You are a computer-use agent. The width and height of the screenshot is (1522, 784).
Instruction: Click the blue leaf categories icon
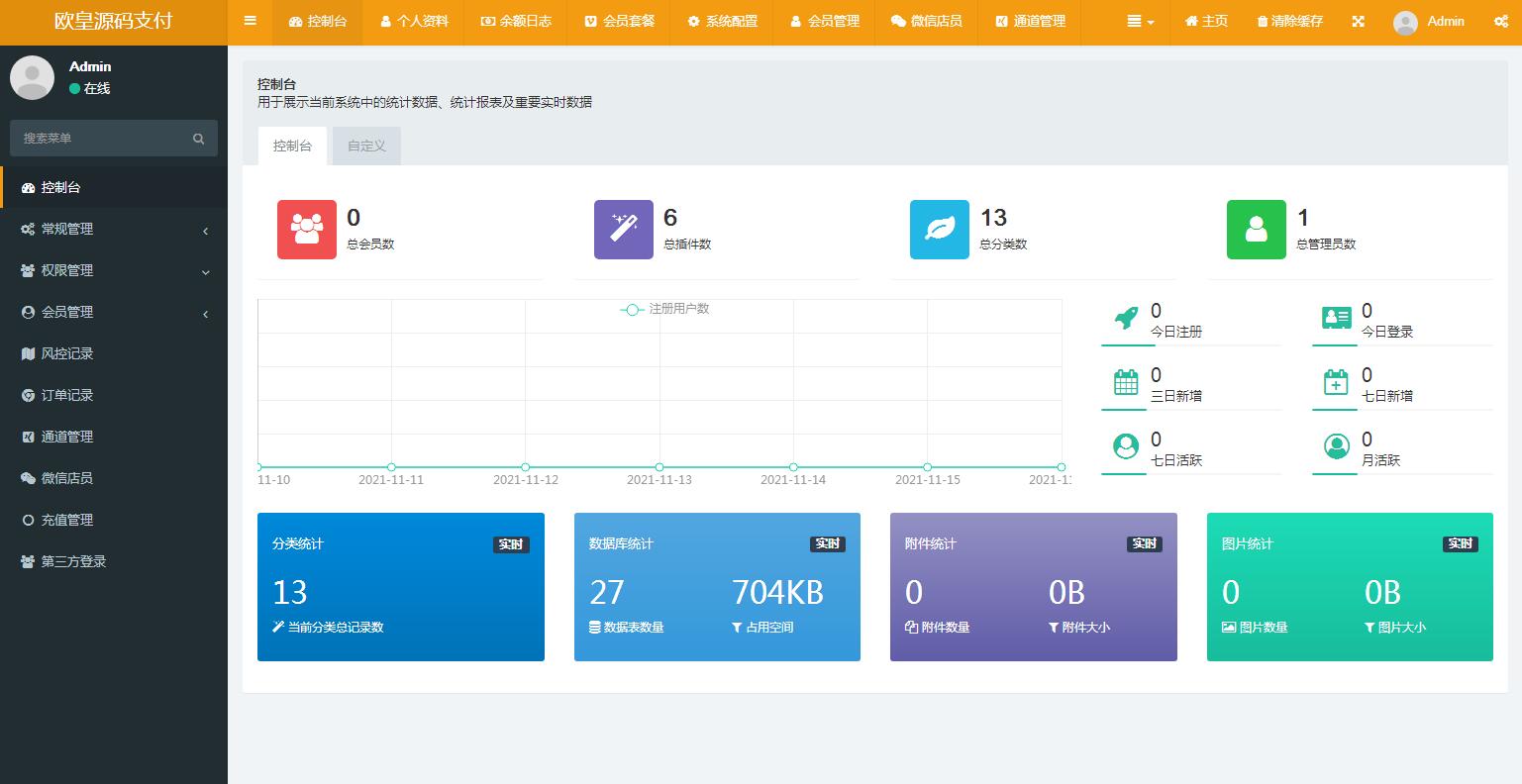click(939, 230)
